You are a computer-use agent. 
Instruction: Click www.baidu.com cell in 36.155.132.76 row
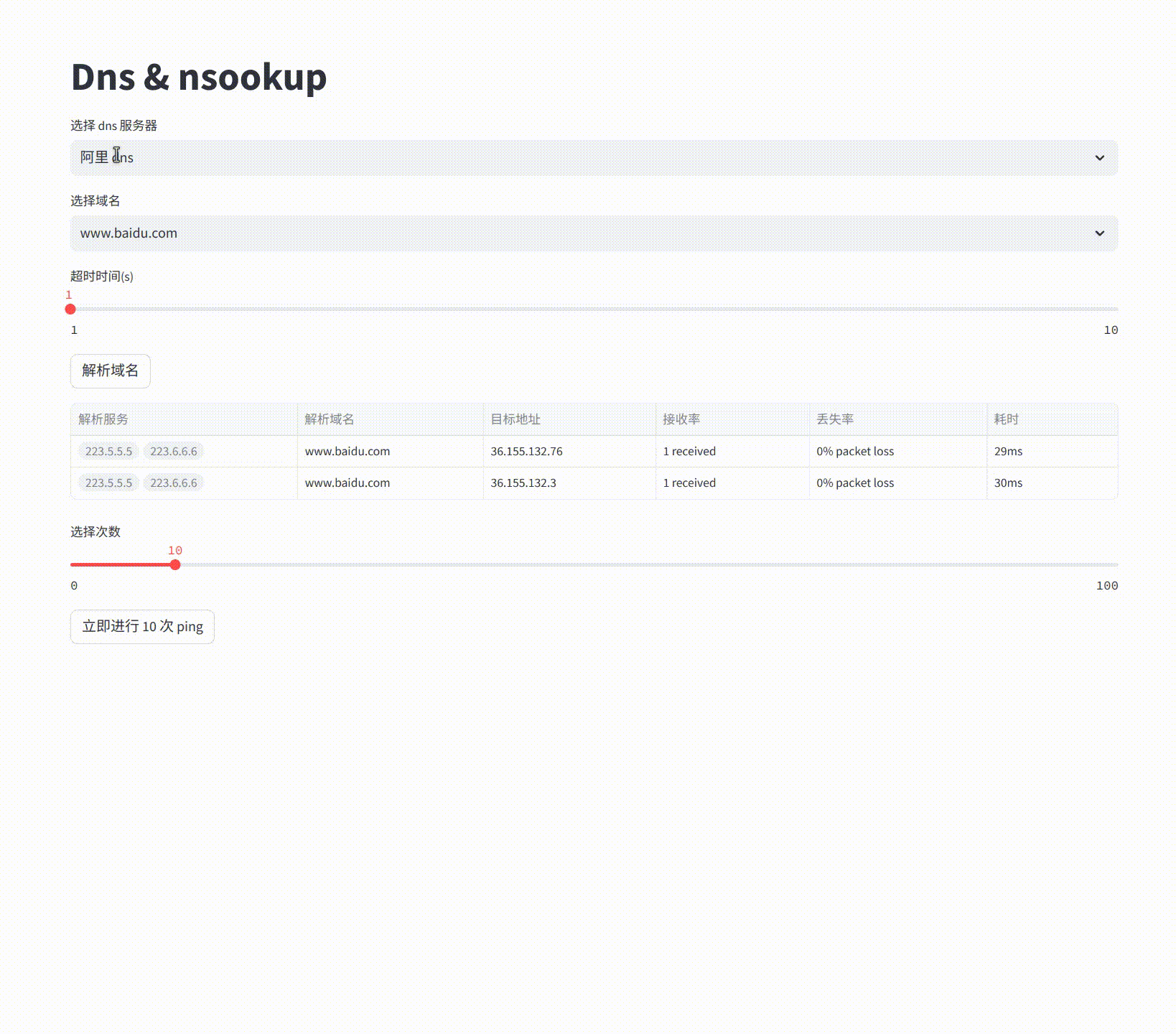tap(391, 452)
